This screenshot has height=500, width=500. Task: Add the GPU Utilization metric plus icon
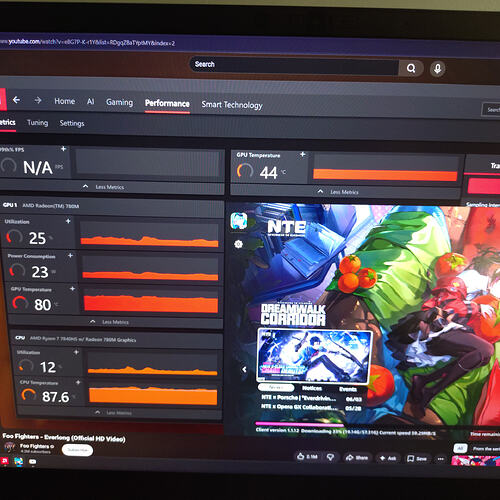(x=68, y=221)
